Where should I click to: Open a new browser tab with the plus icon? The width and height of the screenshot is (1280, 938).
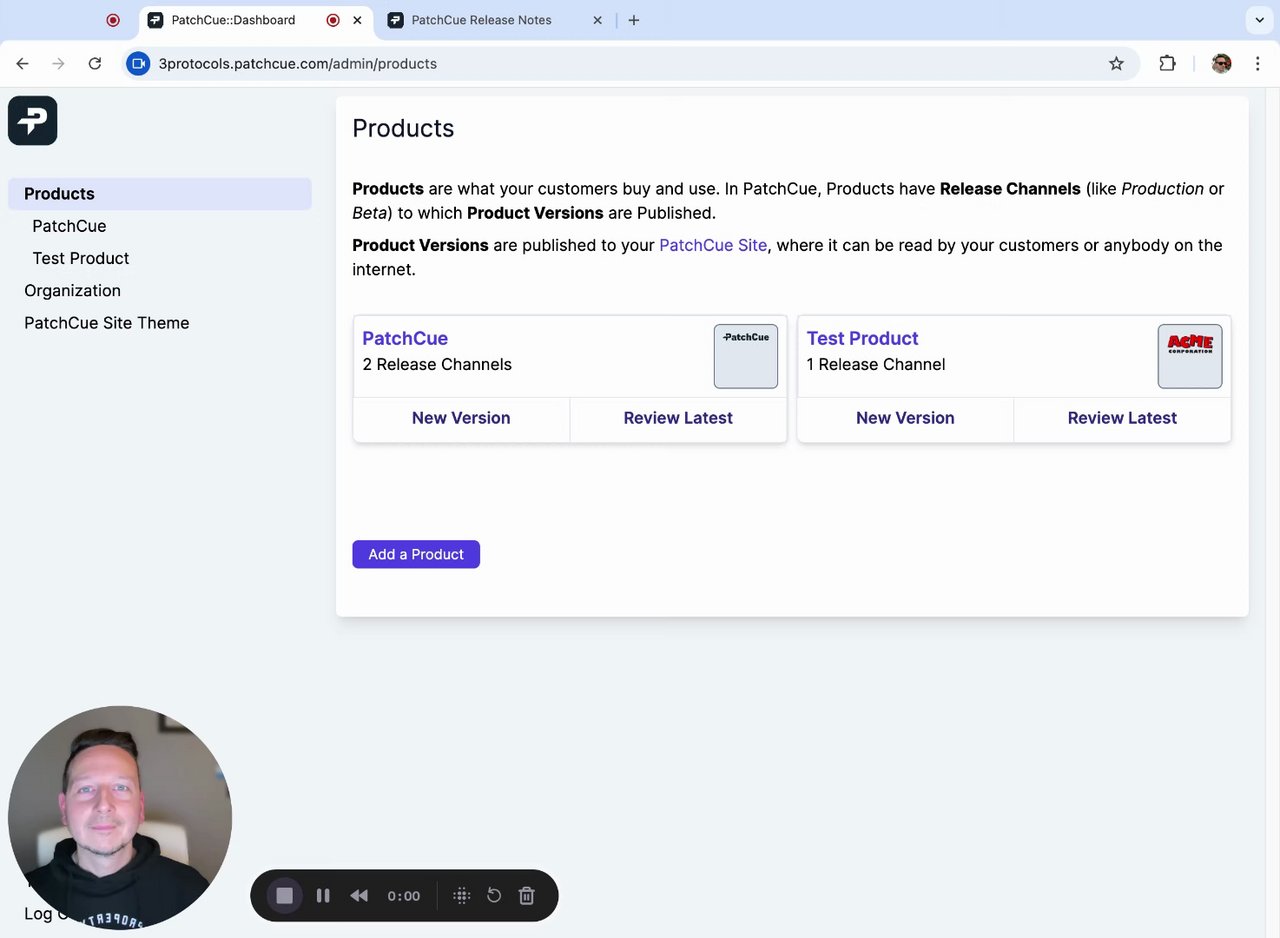click(x=633, y=20)
